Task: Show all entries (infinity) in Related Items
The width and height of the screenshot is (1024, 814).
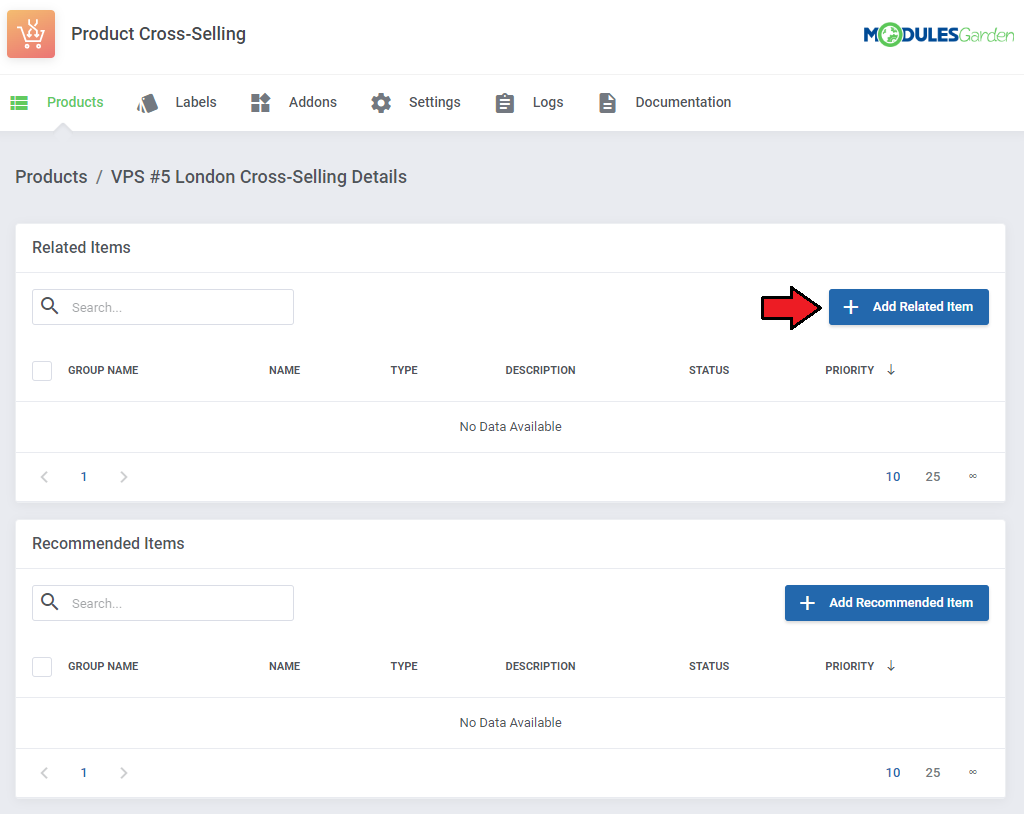Action: click(x=972, y=476)
